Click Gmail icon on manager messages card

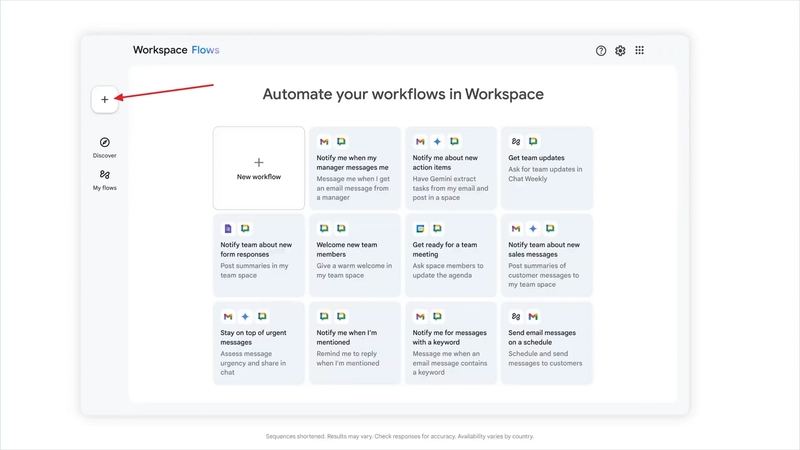click(324, 141)
